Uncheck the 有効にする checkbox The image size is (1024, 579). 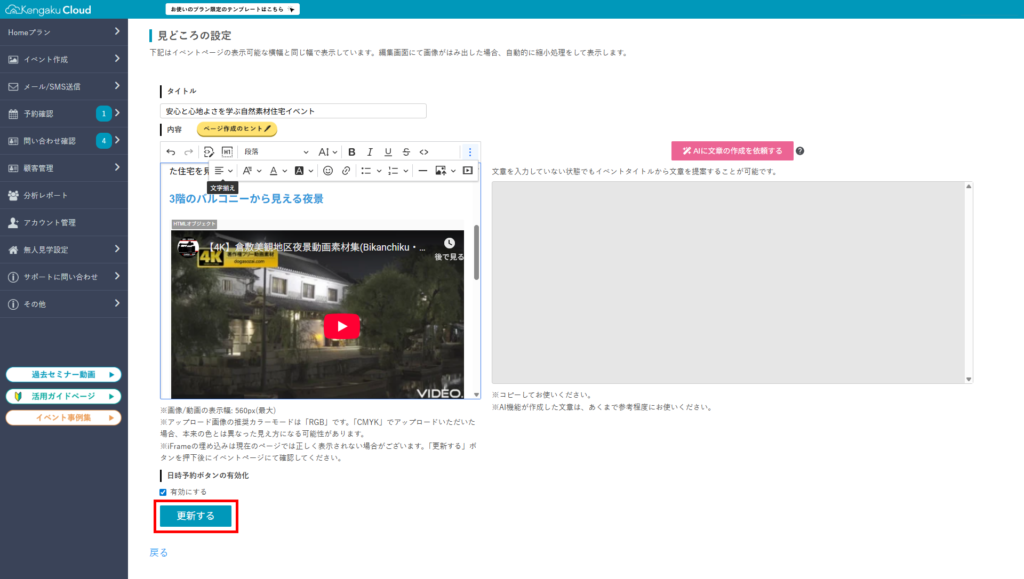tap(161, 490)
